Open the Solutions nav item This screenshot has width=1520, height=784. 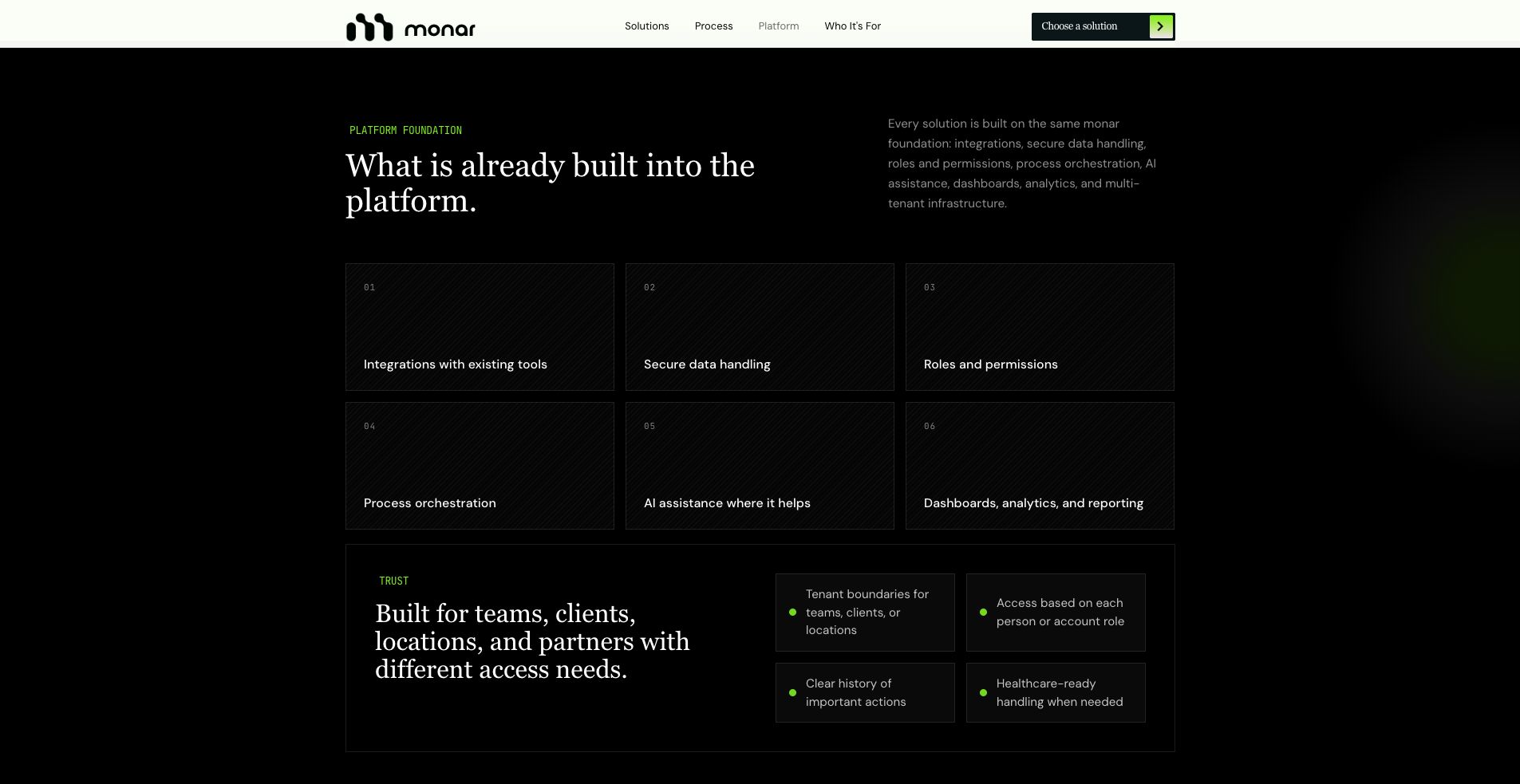(x=647, y=26)
